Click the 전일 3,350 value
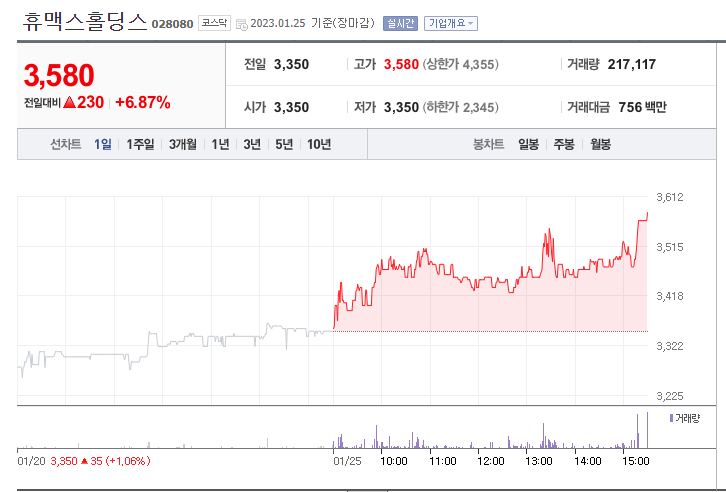Image resolution: width=726 pixels, height=492 pixels. pyautogui.click(x=291, y=64)
